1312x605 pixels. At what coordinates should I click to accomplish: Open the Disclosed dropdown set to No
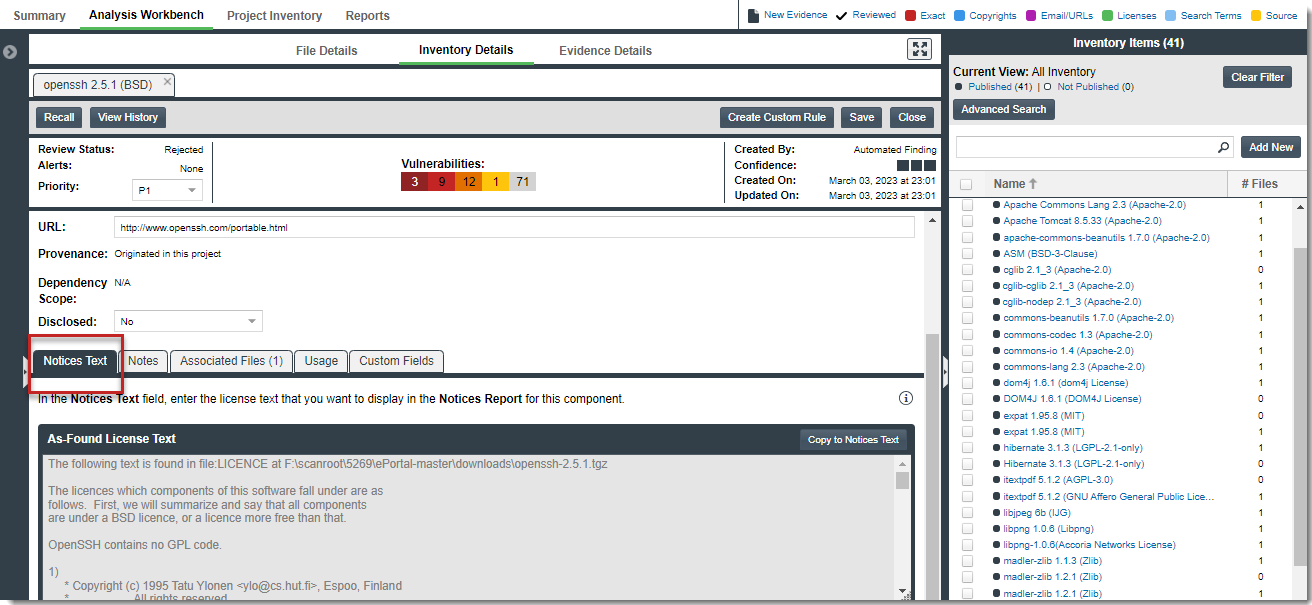coord(188,321)
